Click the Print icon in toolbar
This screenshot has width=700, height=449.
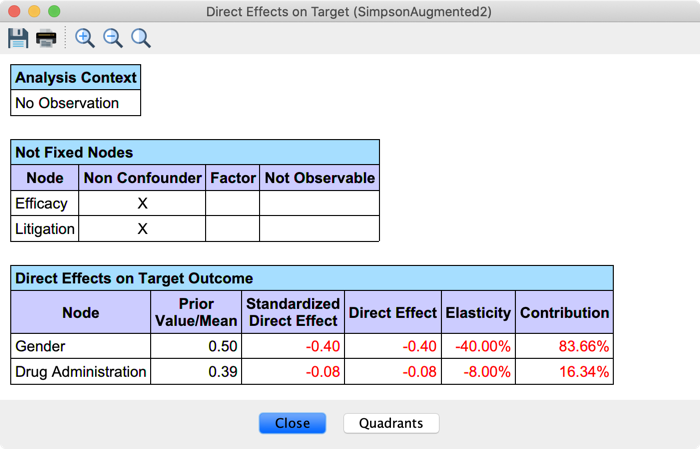46,38
